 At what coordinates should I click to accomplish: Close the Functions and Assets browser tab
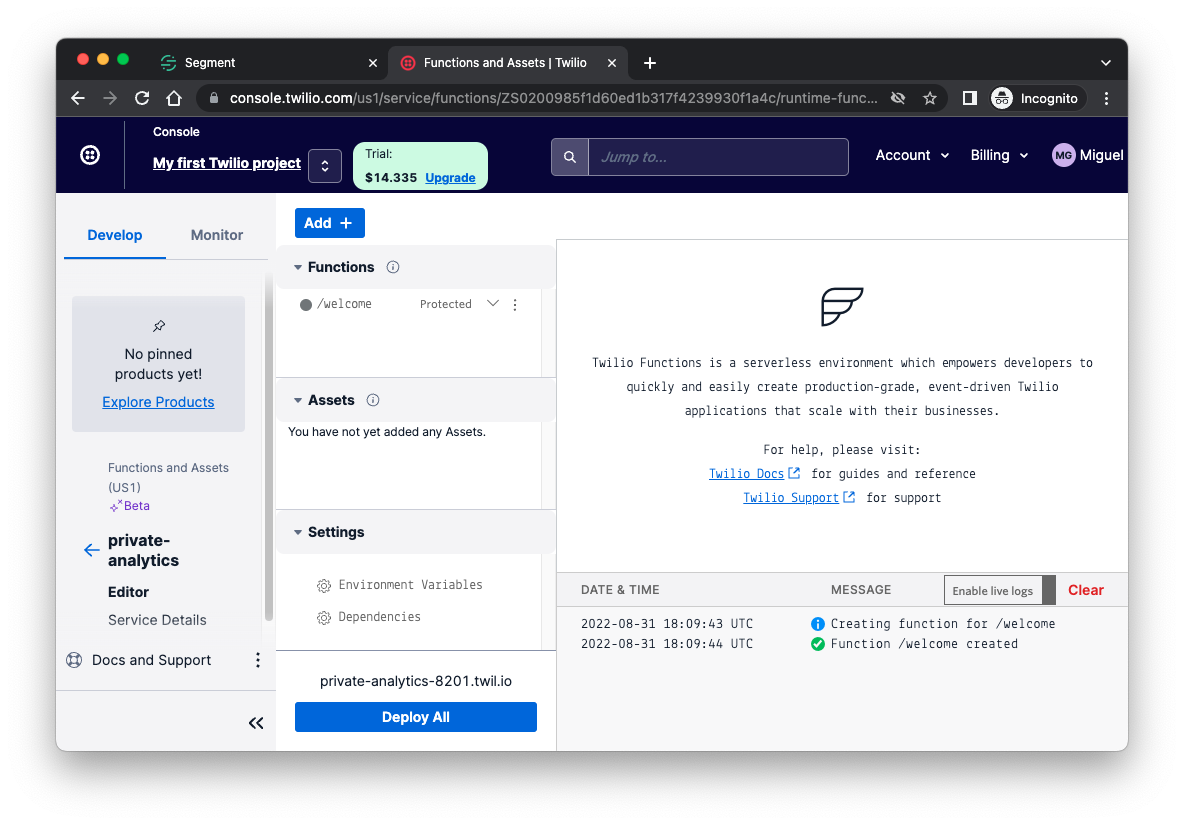[x=612, y=63]
